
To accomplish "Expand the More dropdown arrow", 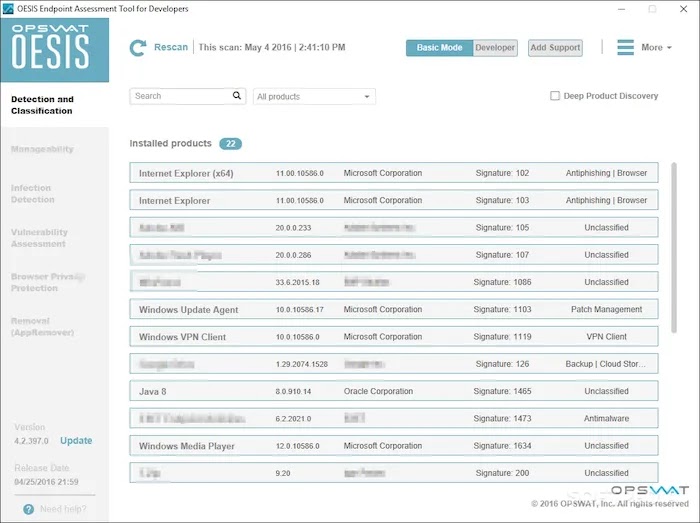I will pos(669,48).
